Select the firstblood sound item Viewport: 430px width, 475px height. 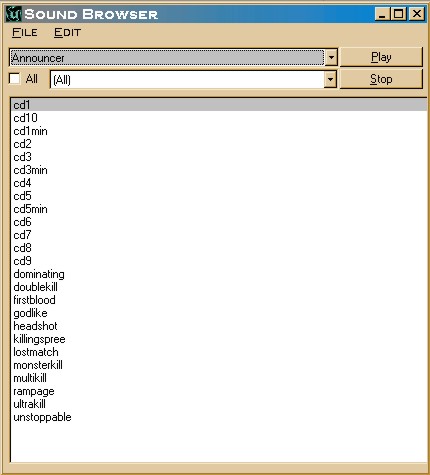click(x=34, y=300)
